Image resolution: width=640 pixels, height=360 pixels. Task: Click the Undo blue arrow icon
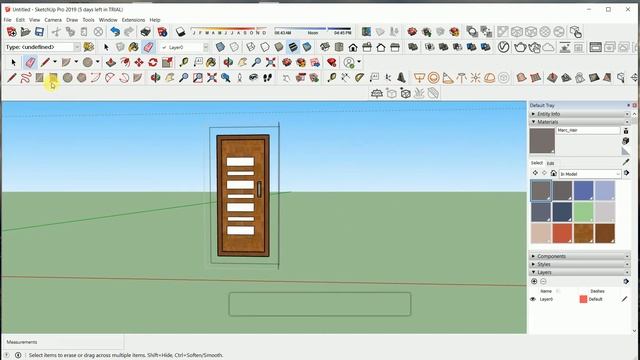click(x=115, y=32)
